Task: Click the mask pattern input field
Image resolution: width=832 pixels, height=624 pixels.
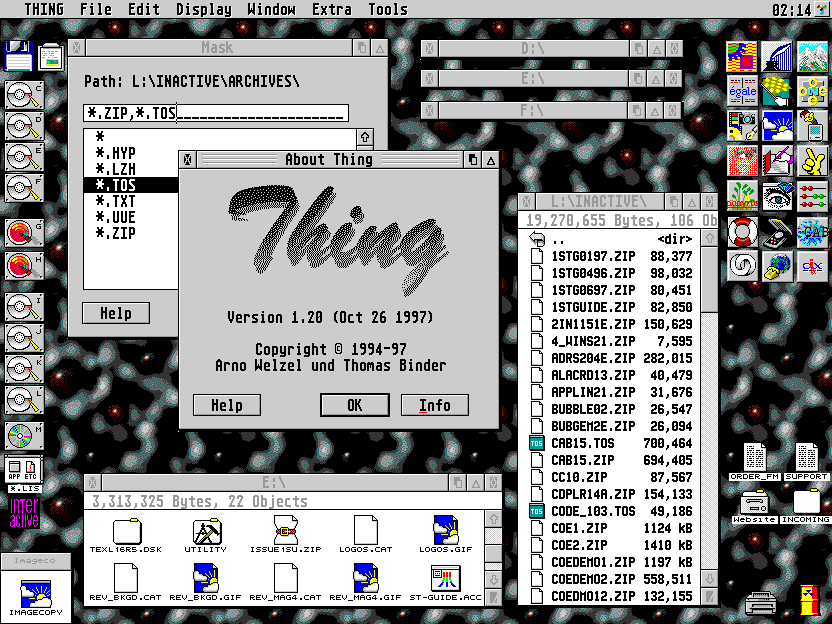Action: click(216, 113)
